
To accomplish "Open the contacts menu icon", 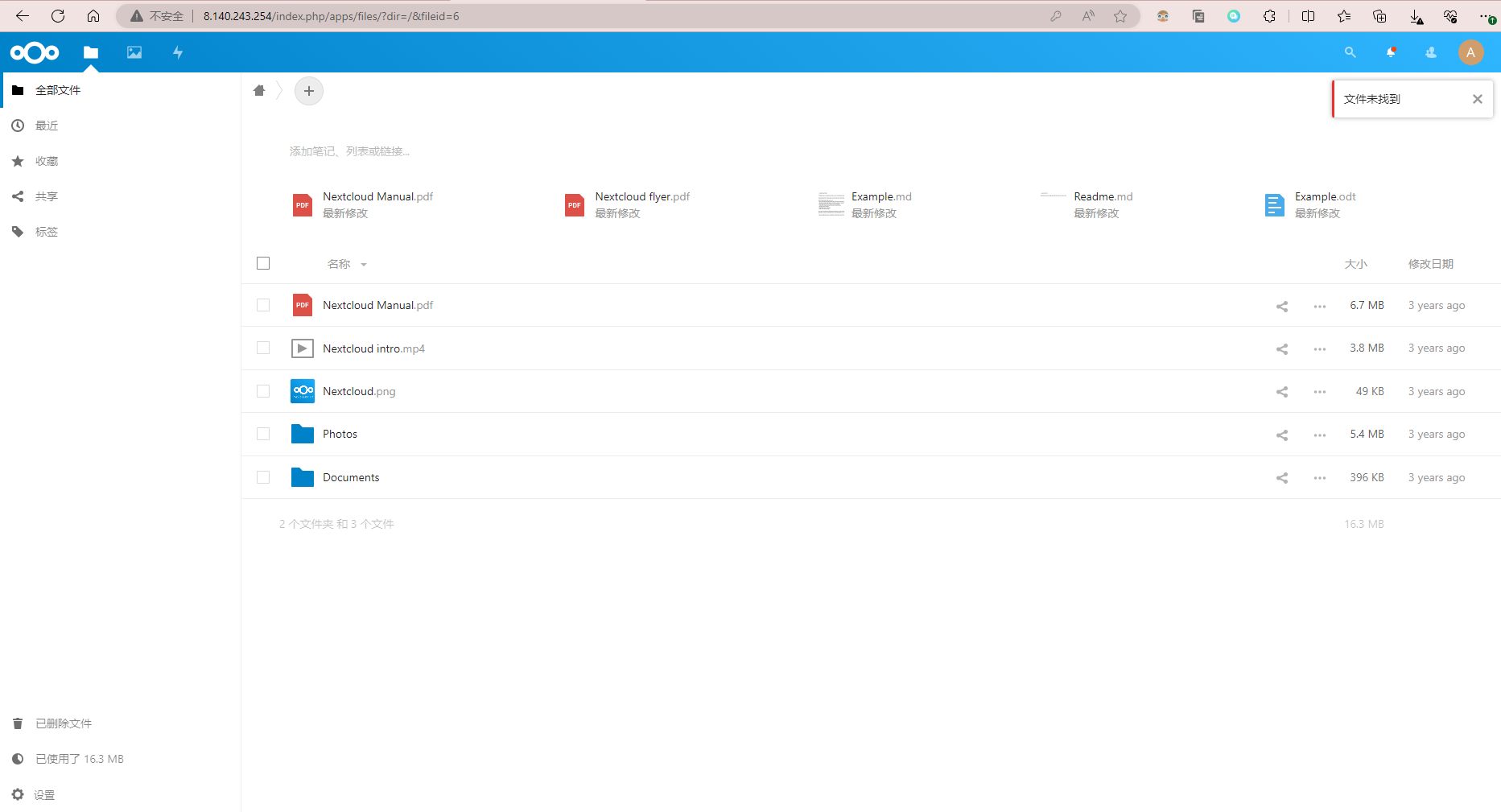I will [1431, 52].
